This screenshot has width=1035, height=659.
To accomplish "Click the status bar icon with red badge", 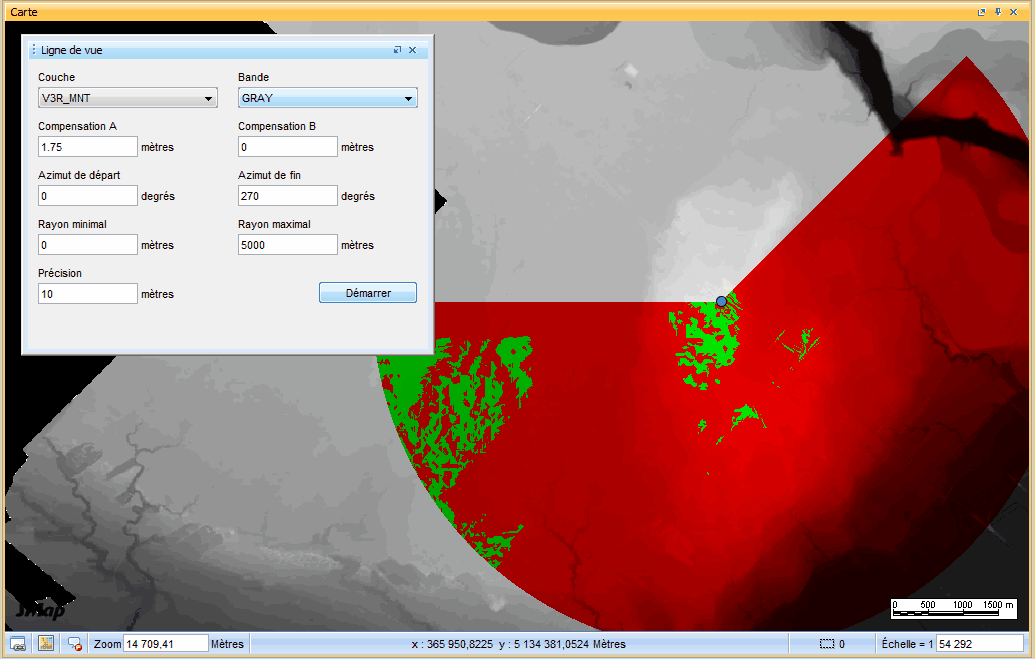I will click(x=74, y=644).
